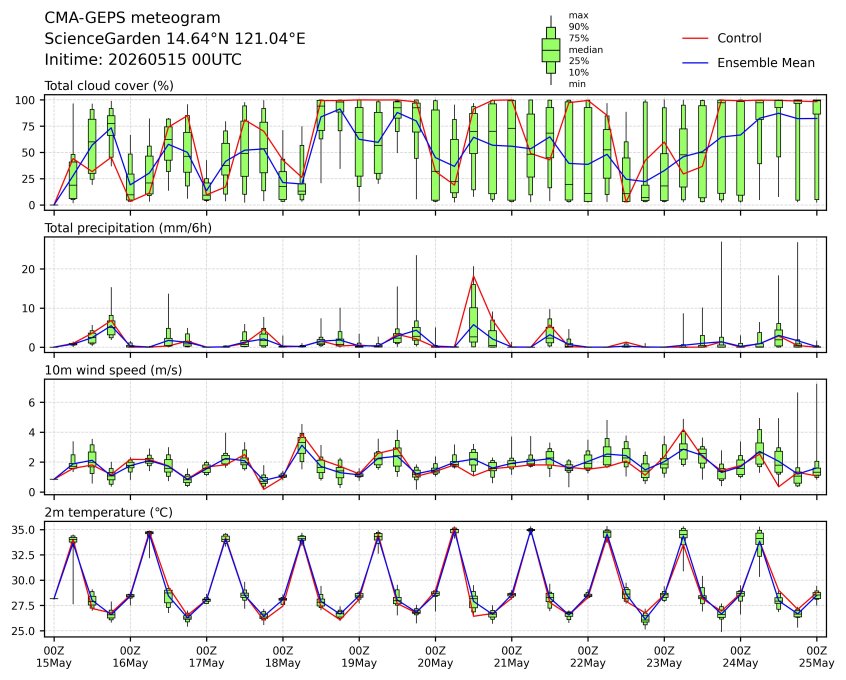Select the Ensemble Mean legend label

click(766, 63)
